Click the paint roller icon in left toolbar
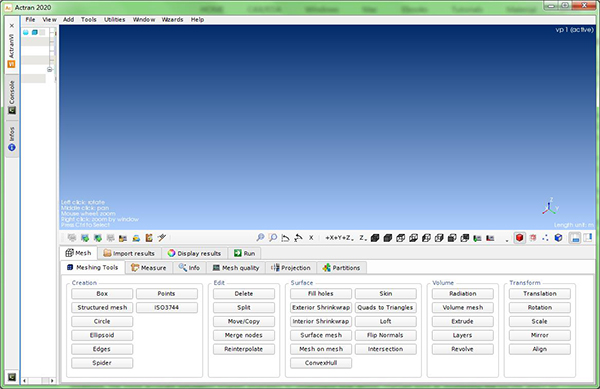The image size is (600, 389). point(162,238)
